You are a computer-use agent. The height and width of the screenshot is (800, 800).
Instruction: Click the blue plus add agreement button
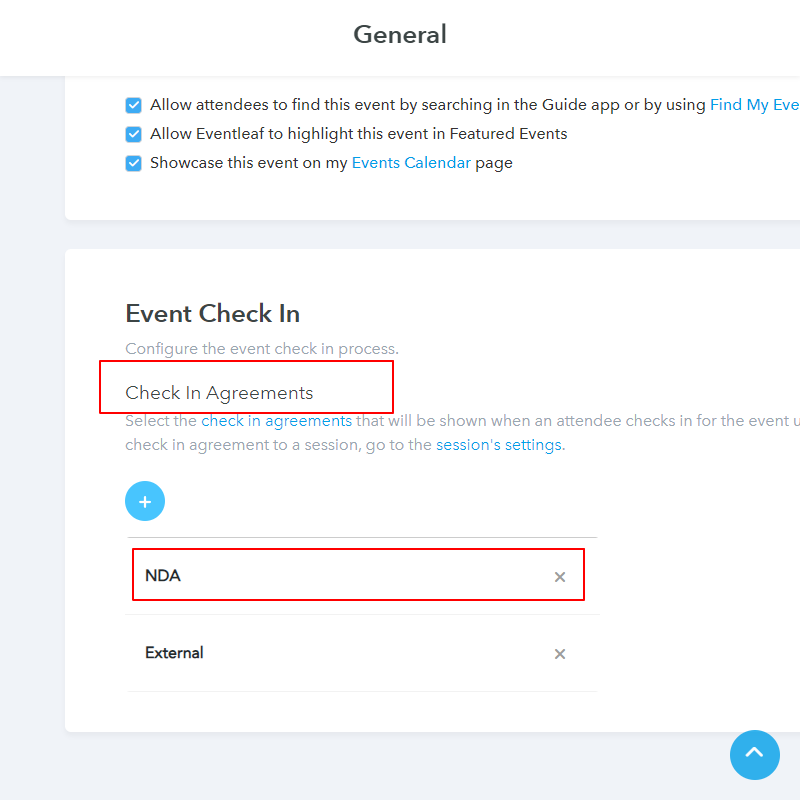pos(145,501)
